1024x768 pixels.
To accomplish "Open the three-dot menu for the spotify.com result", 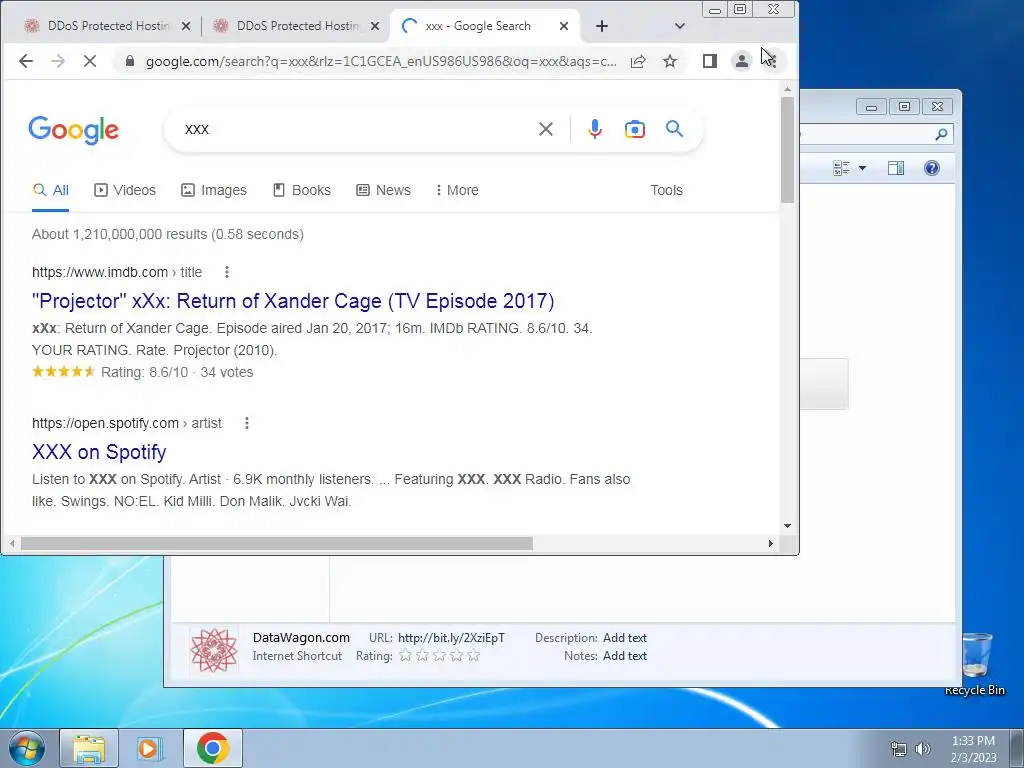I will 247,423.
